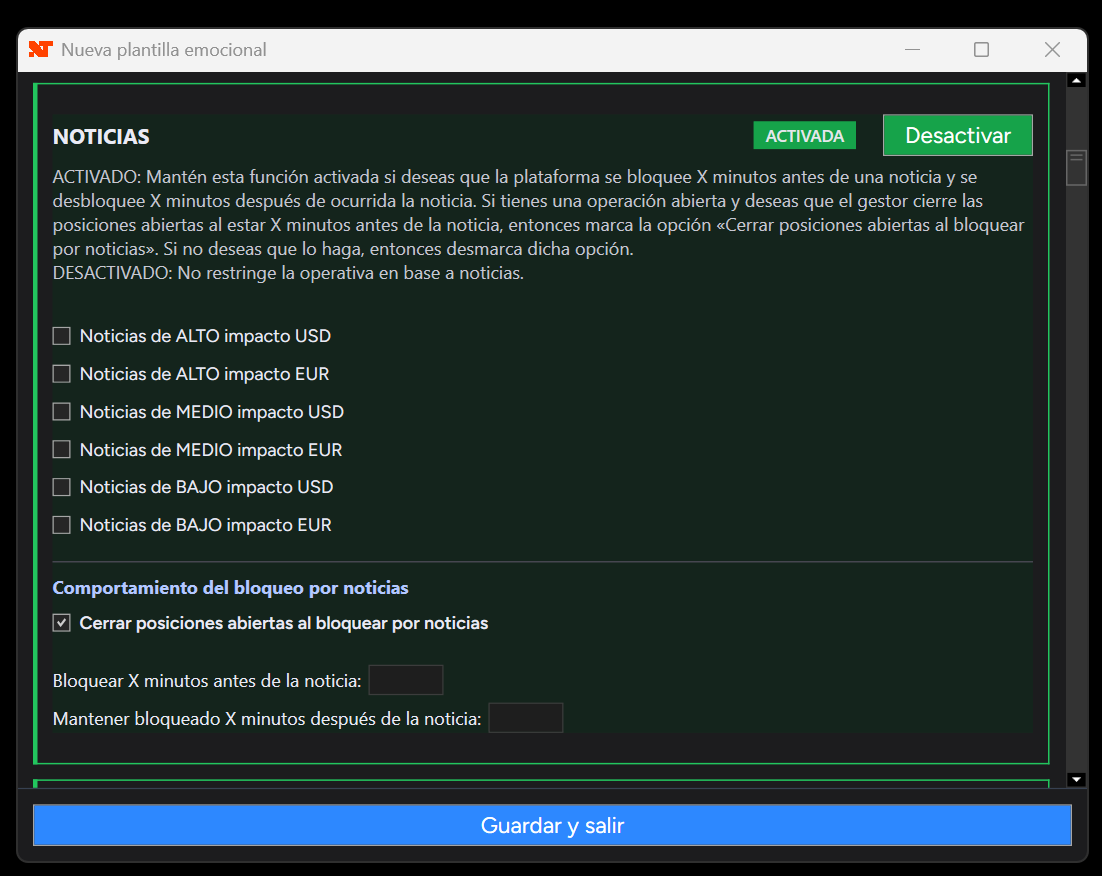Click the NinjaTrader logo icon in title bar
This screenshot has width=1102, height=876.
point(41,49)
